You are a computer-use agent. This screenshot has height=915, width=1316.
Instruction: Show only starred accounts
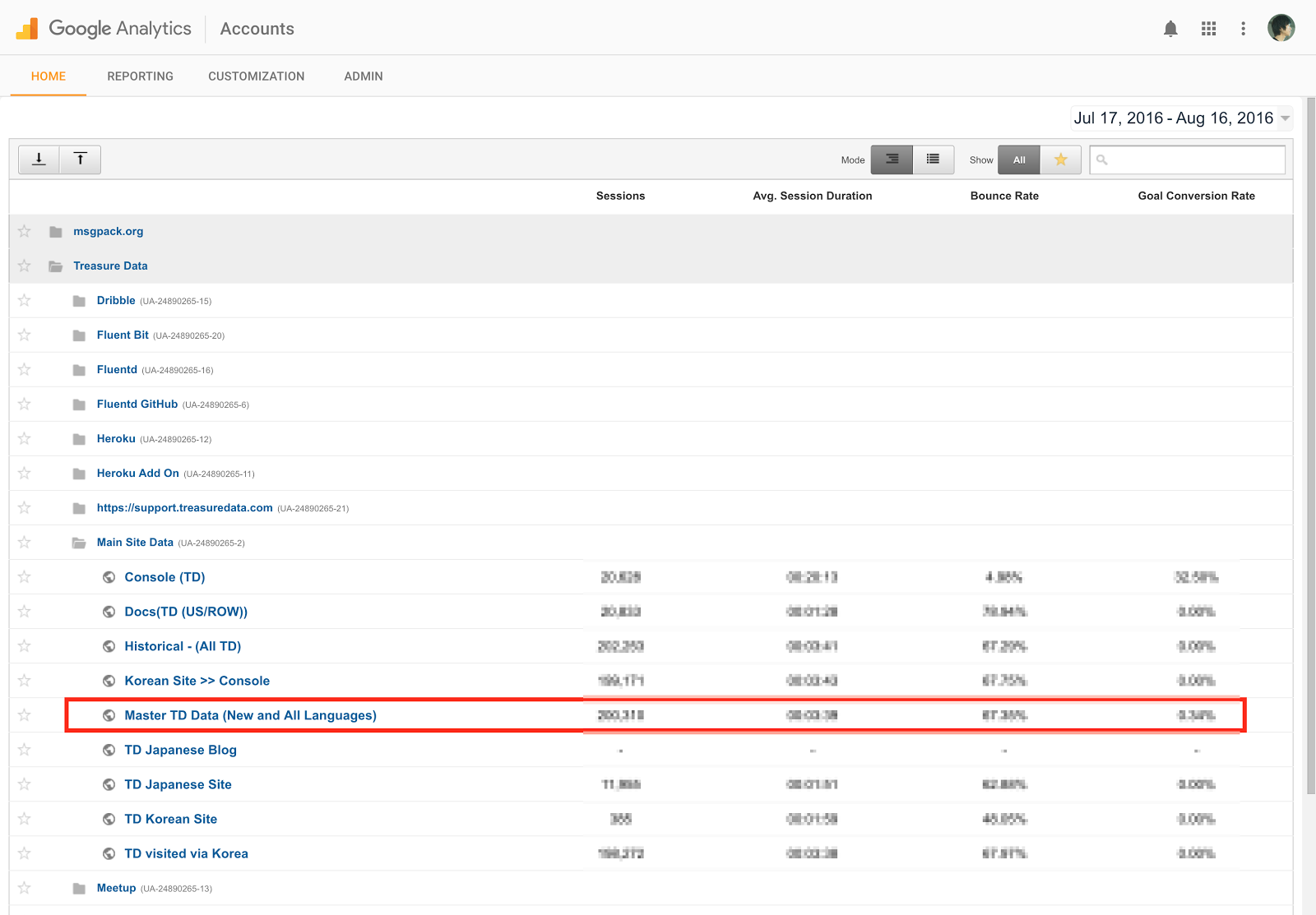pos(1061,159)
